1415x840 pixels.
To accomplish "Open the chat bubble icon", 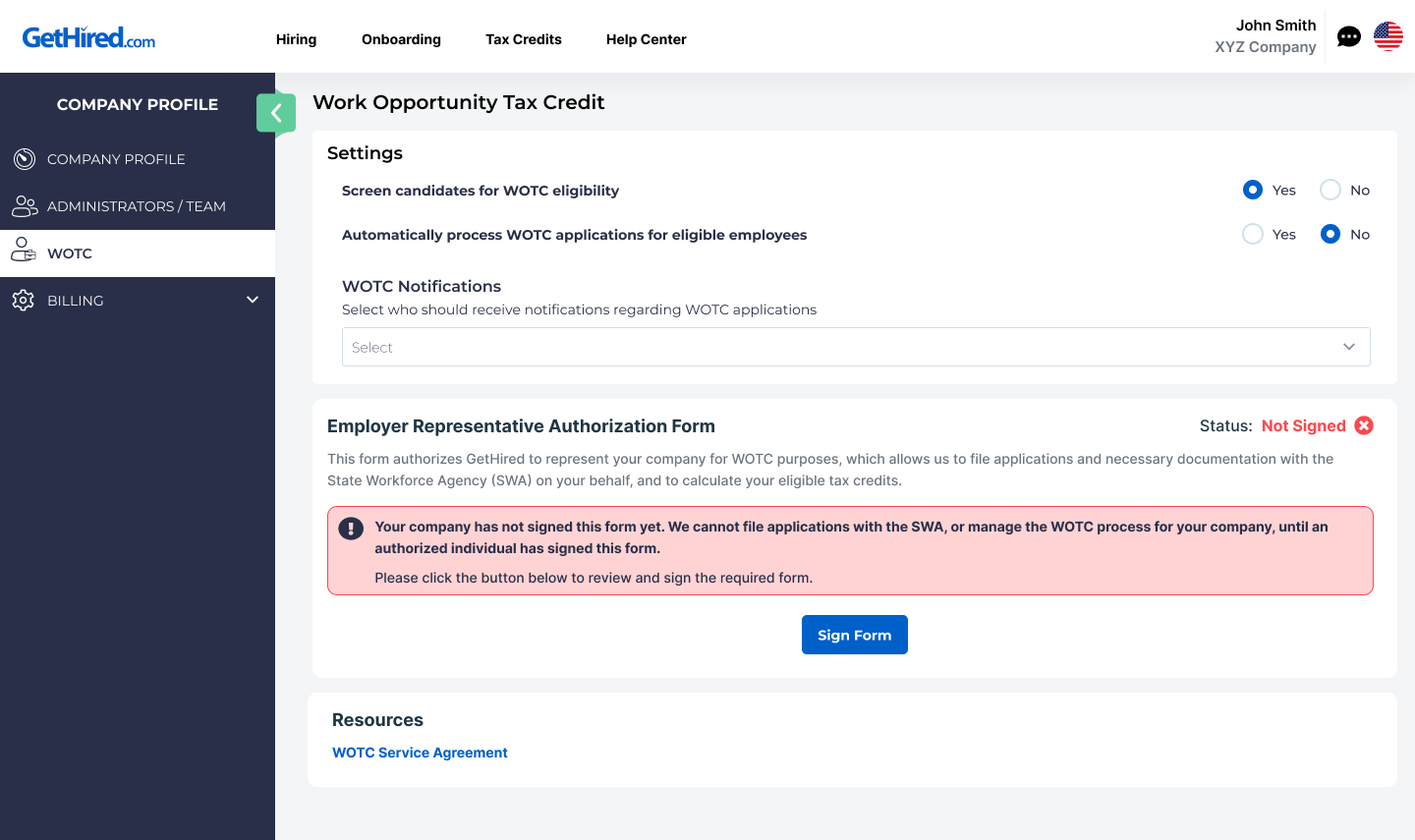I will coord(1349,37).
